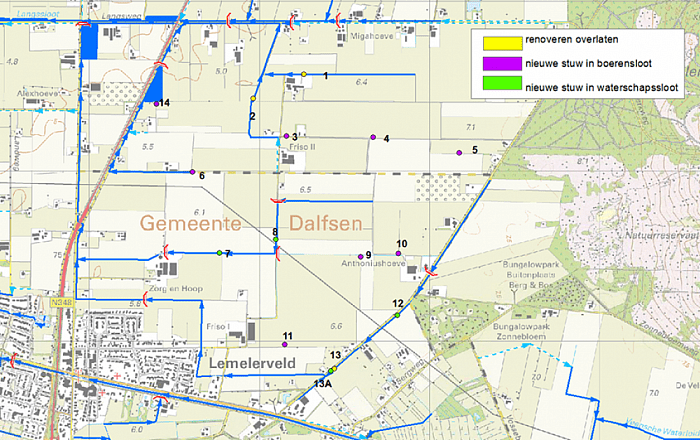Click the green marker dot labeled 13A
This screenshot has width=700, height=440.
point(331,371)
